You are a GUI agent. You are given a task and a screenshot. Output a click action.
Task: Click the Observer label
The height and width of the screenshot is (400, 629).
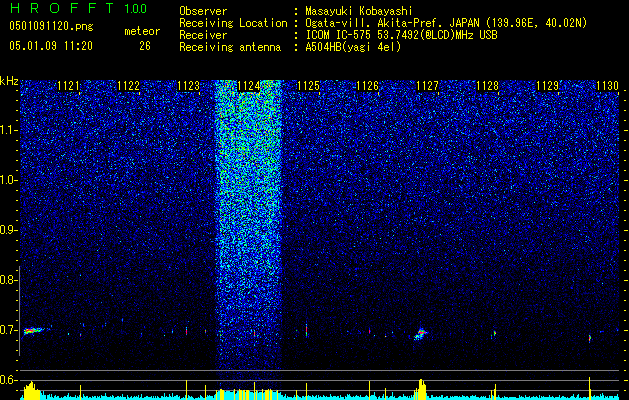pyautogui.click(x=203, y=11)
